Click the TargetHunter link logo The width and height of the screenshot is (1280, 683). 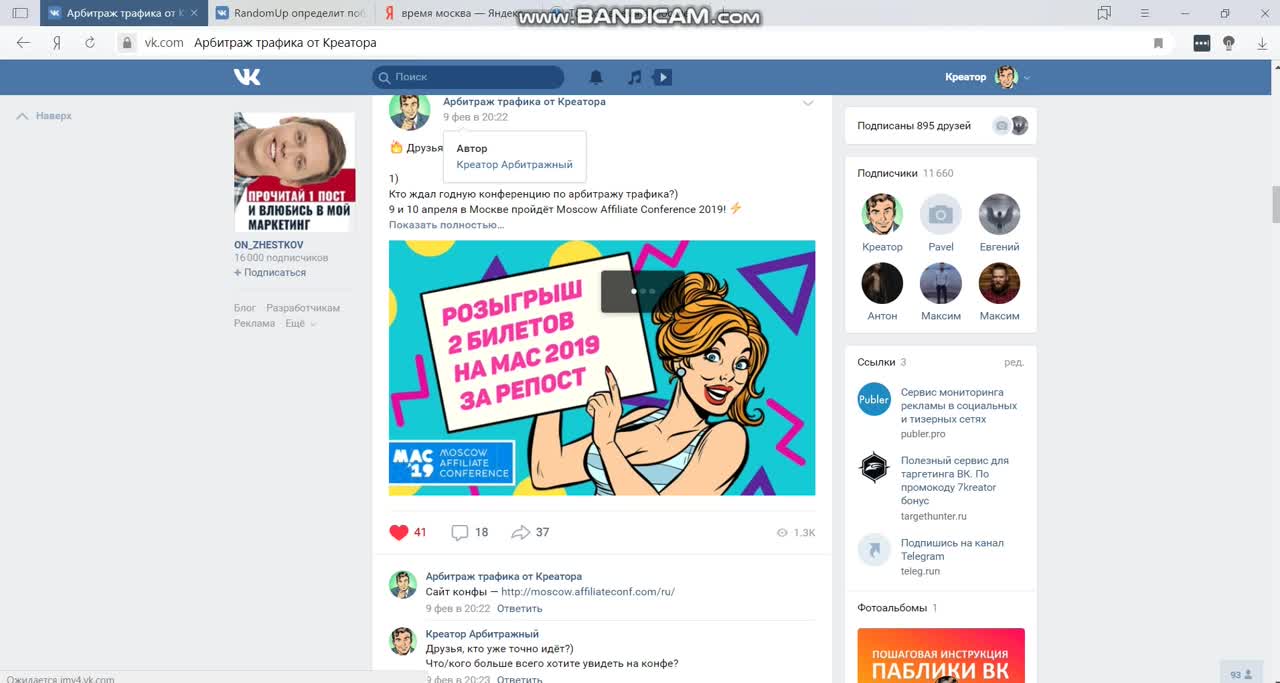[x=874, y=467]
